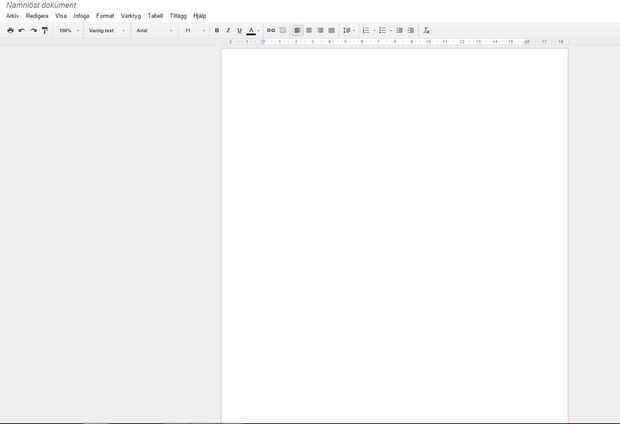The height and width of the screenshot is (424, 620).
Task: Open the Format menu
Action: (x=105, y=16)
